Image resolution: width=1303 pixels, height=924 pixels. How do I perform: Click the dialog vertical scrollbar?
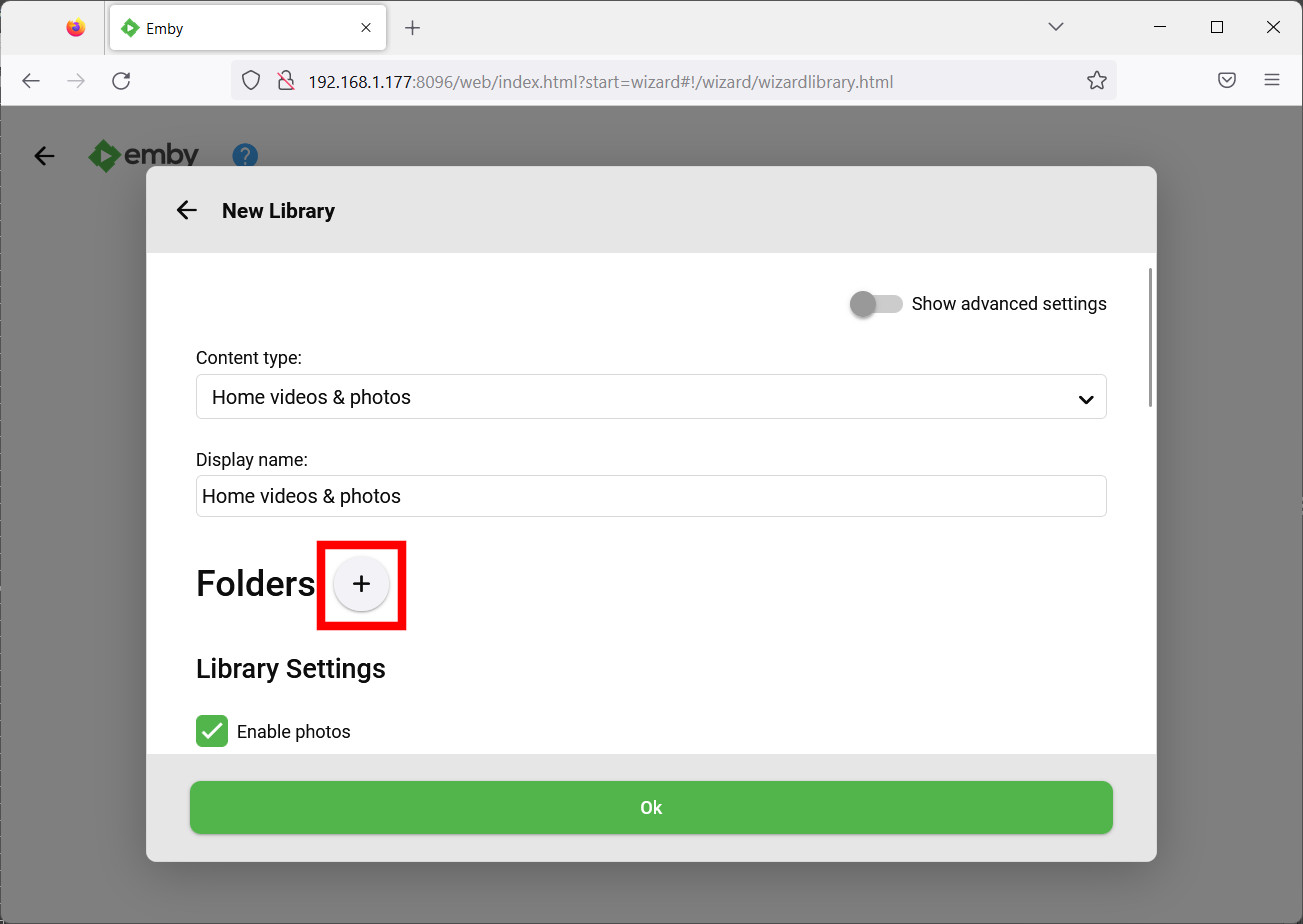pyautogui.click(x=1151, y=337)
